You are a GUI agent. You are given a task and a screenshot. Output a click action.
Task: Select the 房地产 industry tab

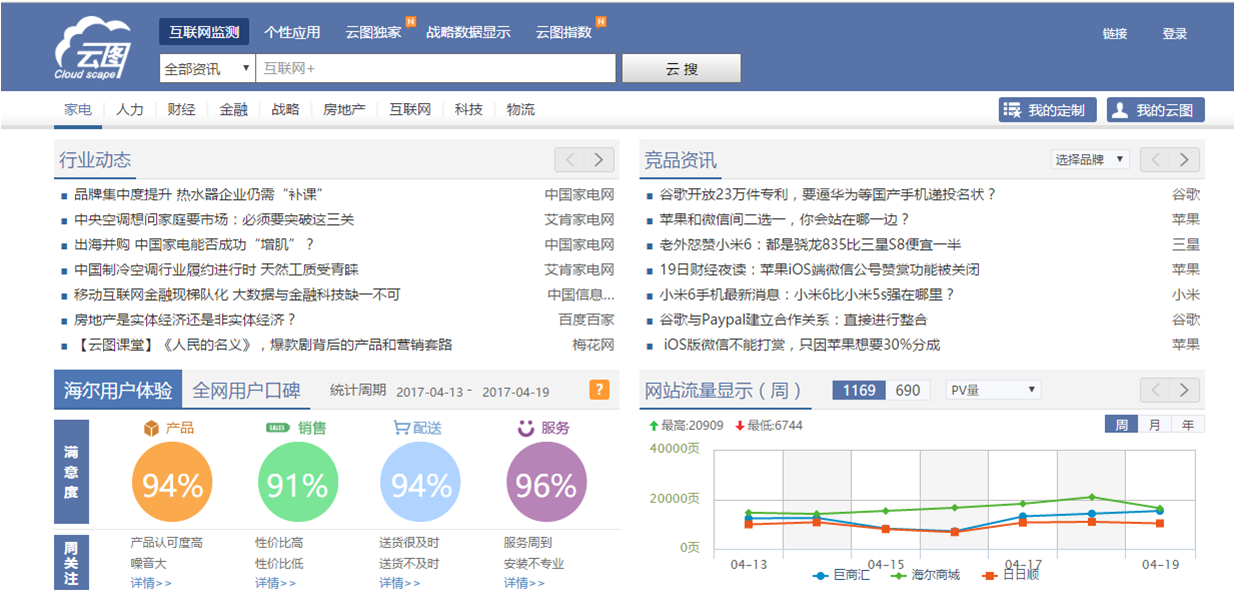pos(344,110)
